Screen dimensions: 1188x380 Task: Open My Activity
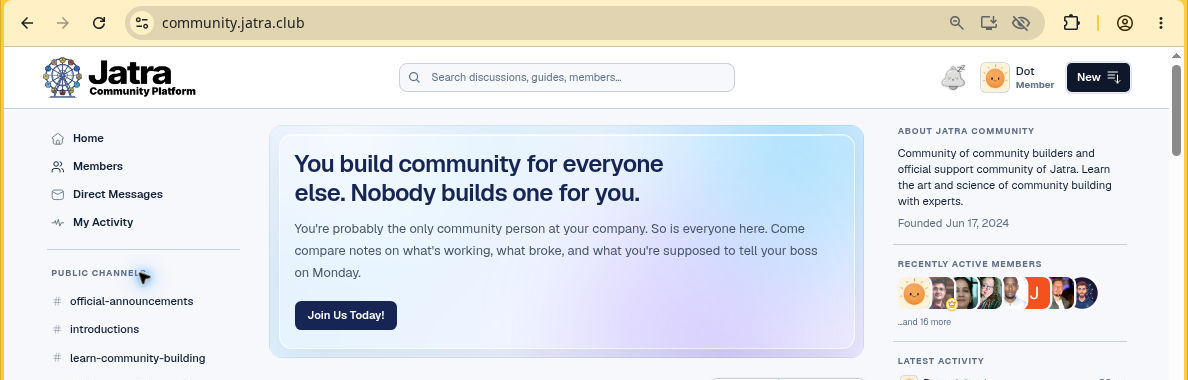[x=103, y=223]
